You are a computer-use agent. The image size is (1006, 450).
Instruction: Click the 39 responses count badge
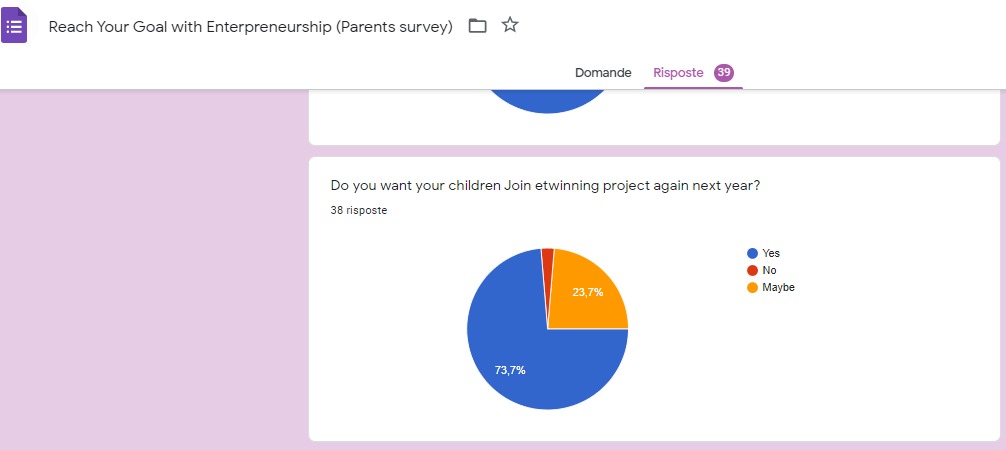click(724, 73)
